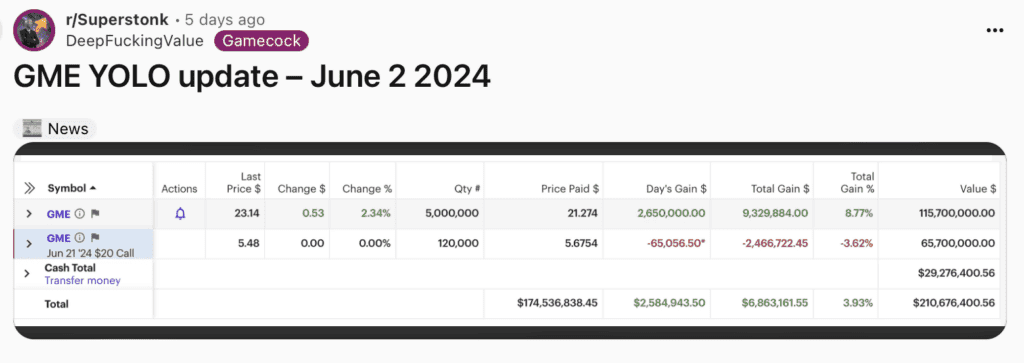
Task: Click the Total Gain $ column header
Action: (780, 188)
